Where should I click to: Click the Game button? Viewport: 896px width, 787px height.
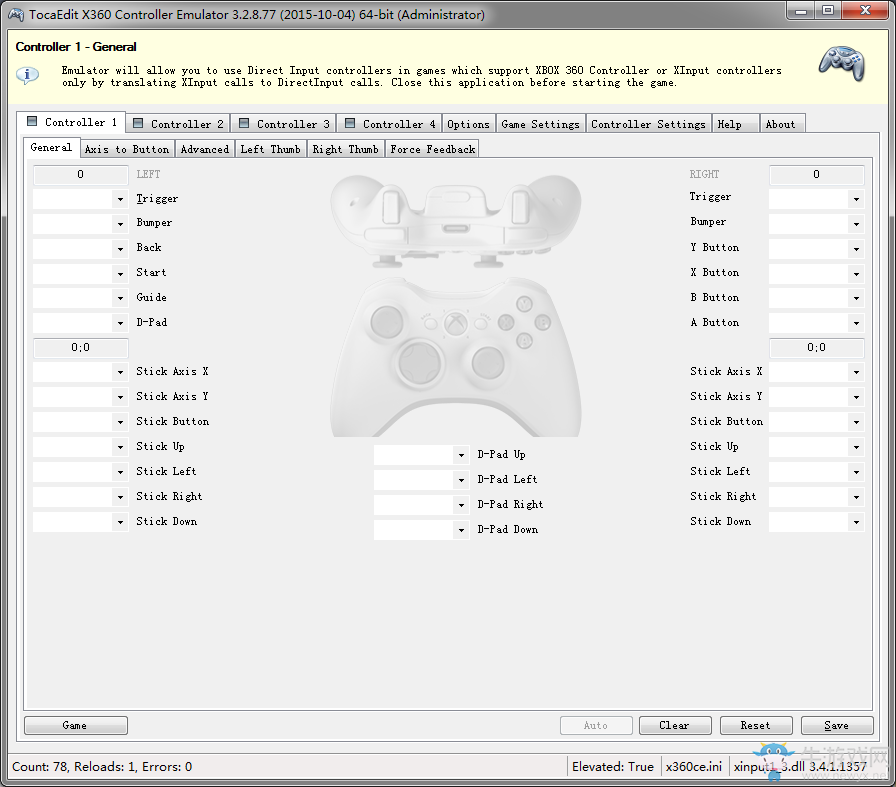[76, 725]
